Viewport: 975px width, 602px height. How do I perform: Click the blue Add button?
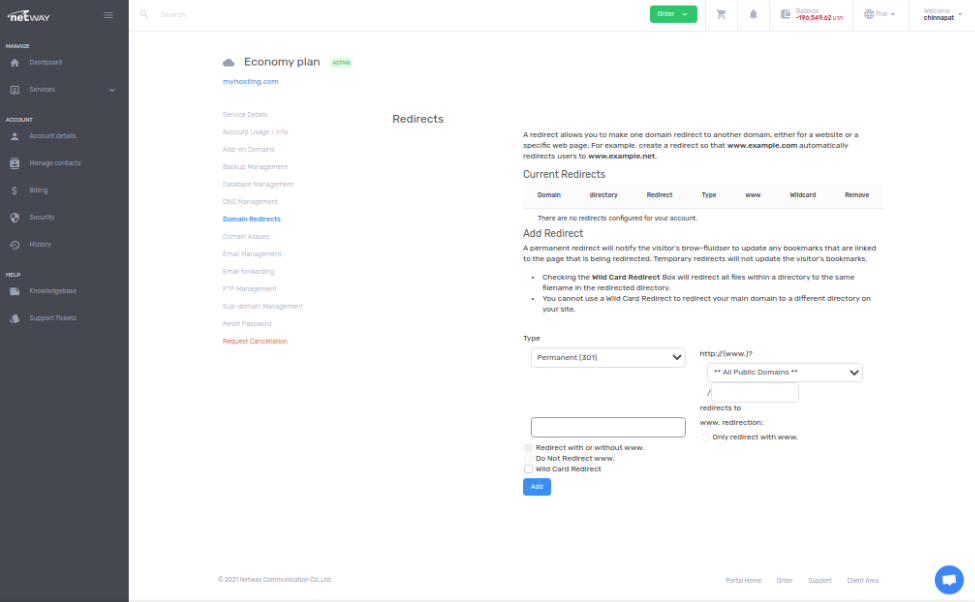tap(536, 487)
